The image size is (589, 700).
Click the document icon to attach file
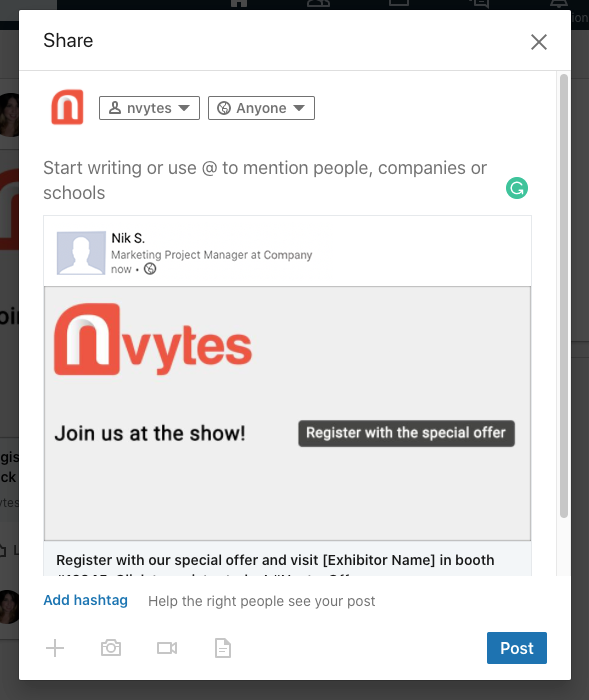(x=223, y=648)
